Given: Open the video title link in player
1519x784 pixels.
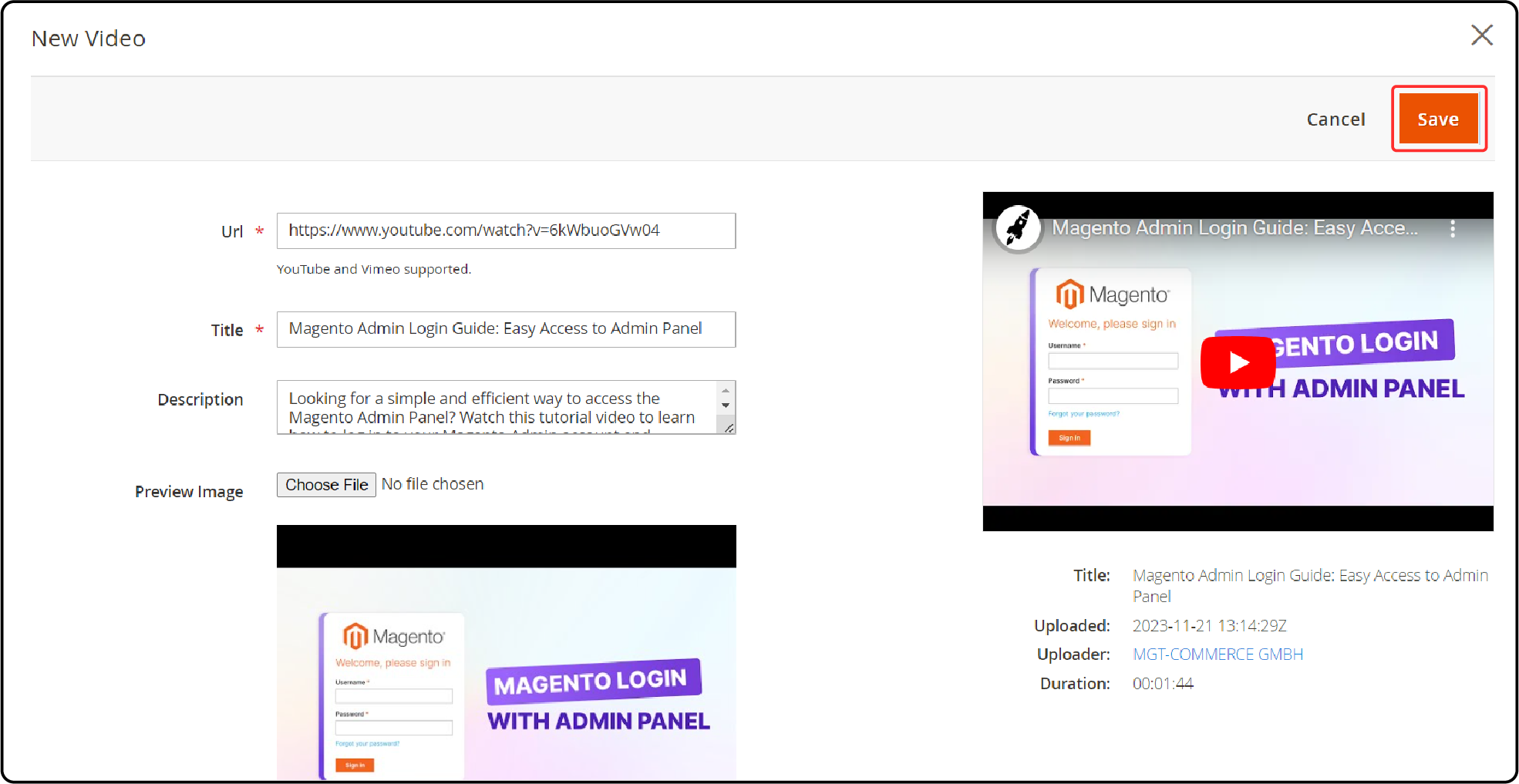Looking at the screenshot, I should [x=1234, y=228].
